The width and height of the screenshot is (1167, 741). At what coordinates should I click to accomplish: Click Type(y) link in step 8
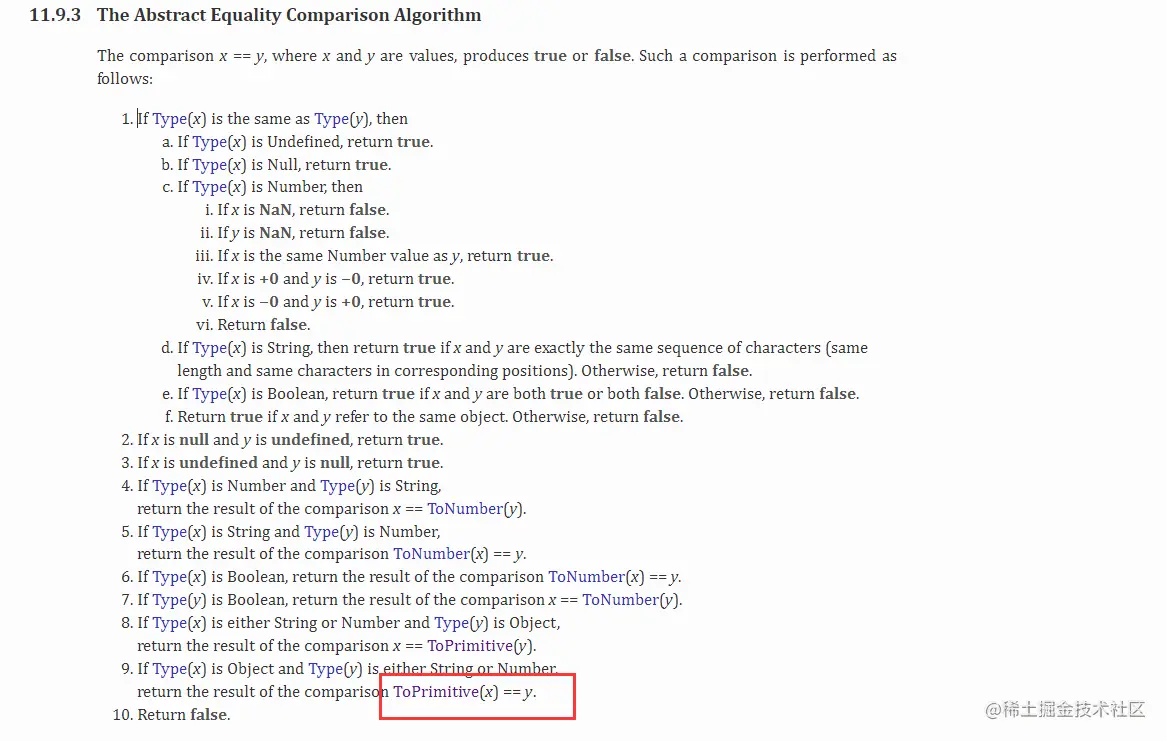451,623
